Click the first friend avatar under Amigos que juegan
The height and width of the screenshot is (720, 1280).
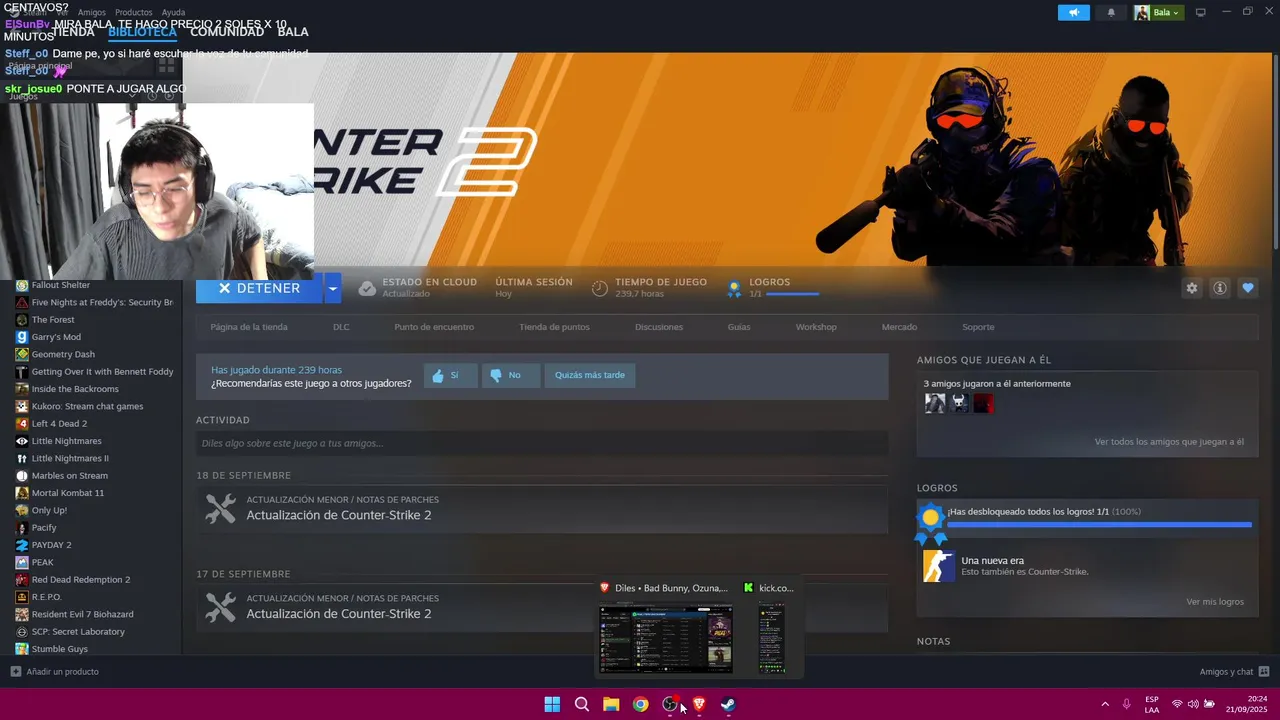(935, 403)
